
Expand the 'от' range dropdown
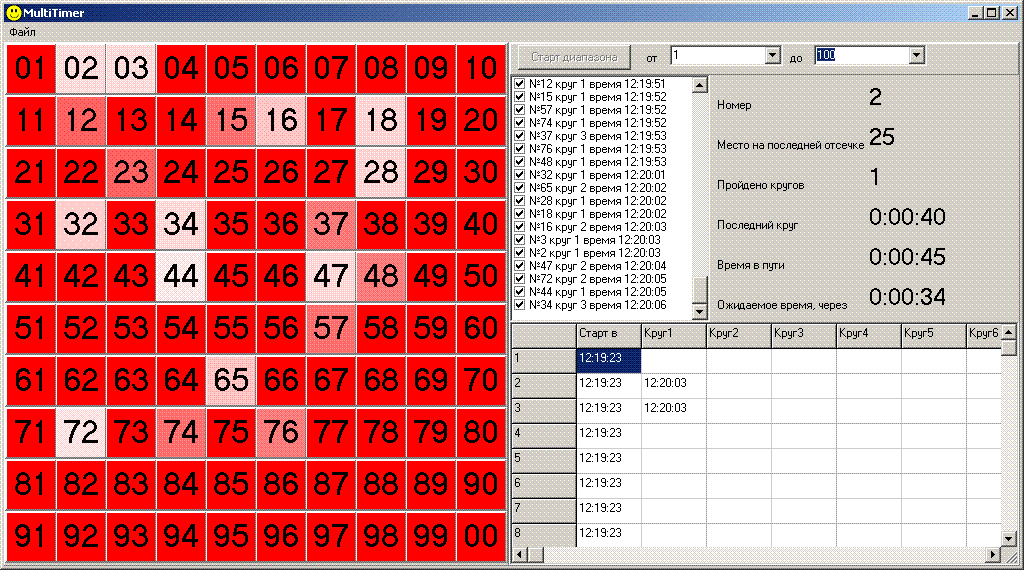pyautogui.click(x=772, y=56)
